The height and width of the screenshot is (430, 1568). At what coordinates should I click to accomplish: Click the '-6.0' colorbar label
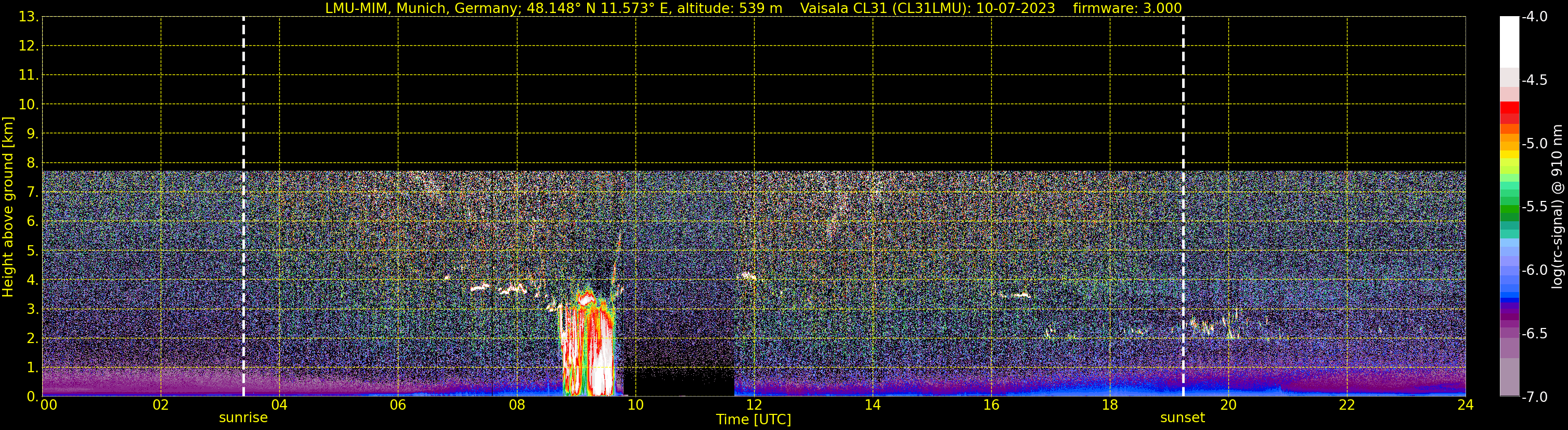tap(1534, 270)
